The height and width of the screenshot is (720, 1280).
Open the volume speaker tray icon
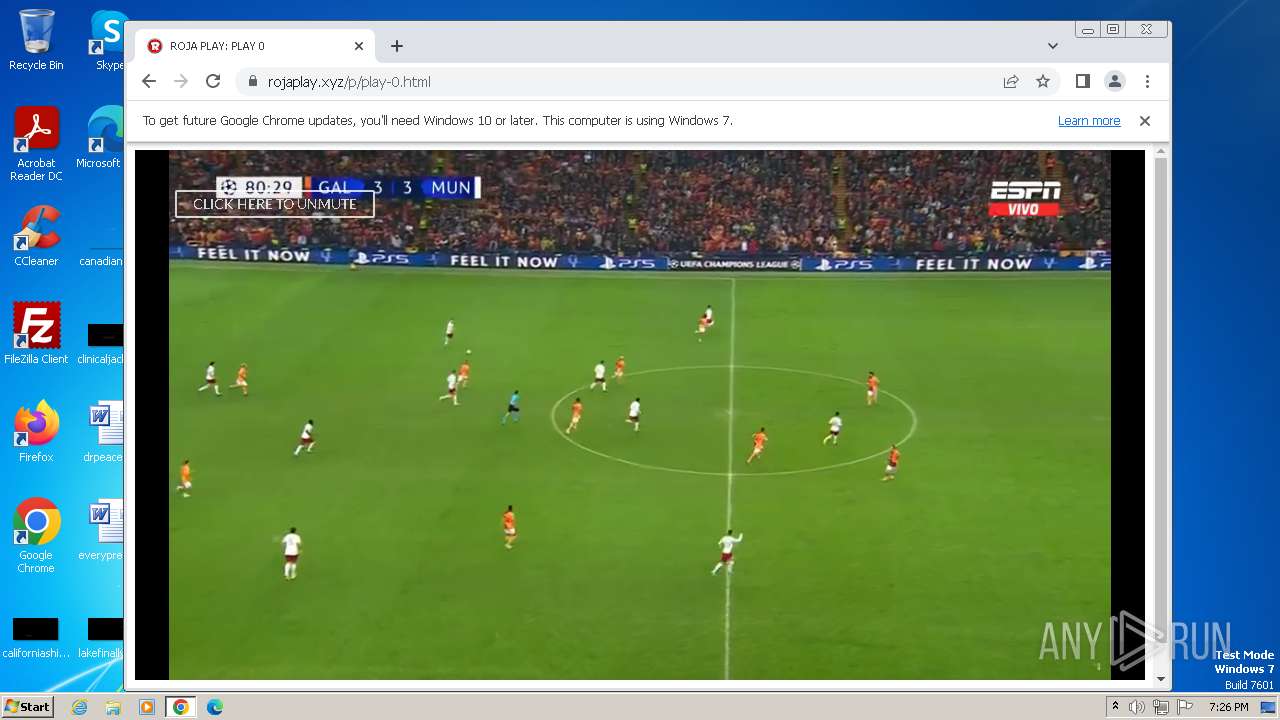pyautogui.click(x=1137, y=707)
